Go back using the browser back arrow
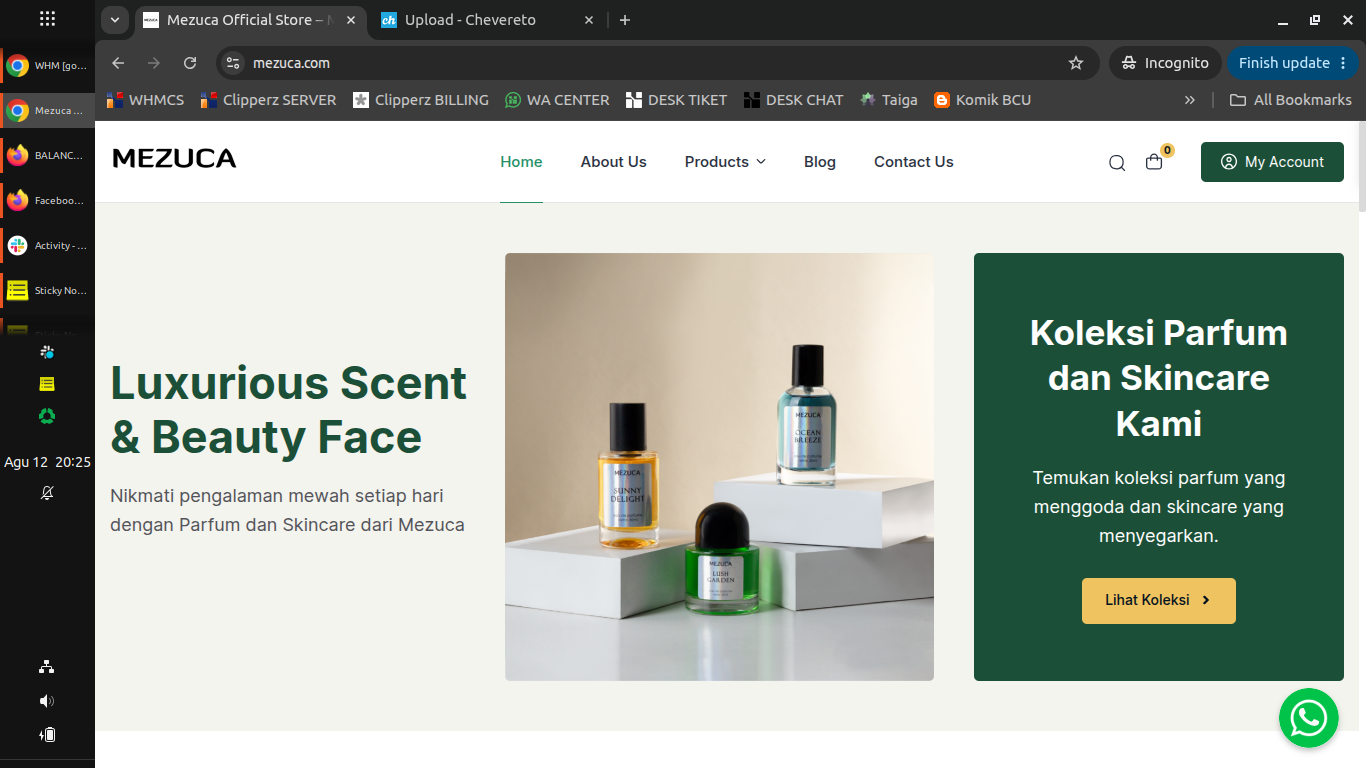Image resolution: width=1366 pixels, height=768 pixels. (x=118, y=63)
